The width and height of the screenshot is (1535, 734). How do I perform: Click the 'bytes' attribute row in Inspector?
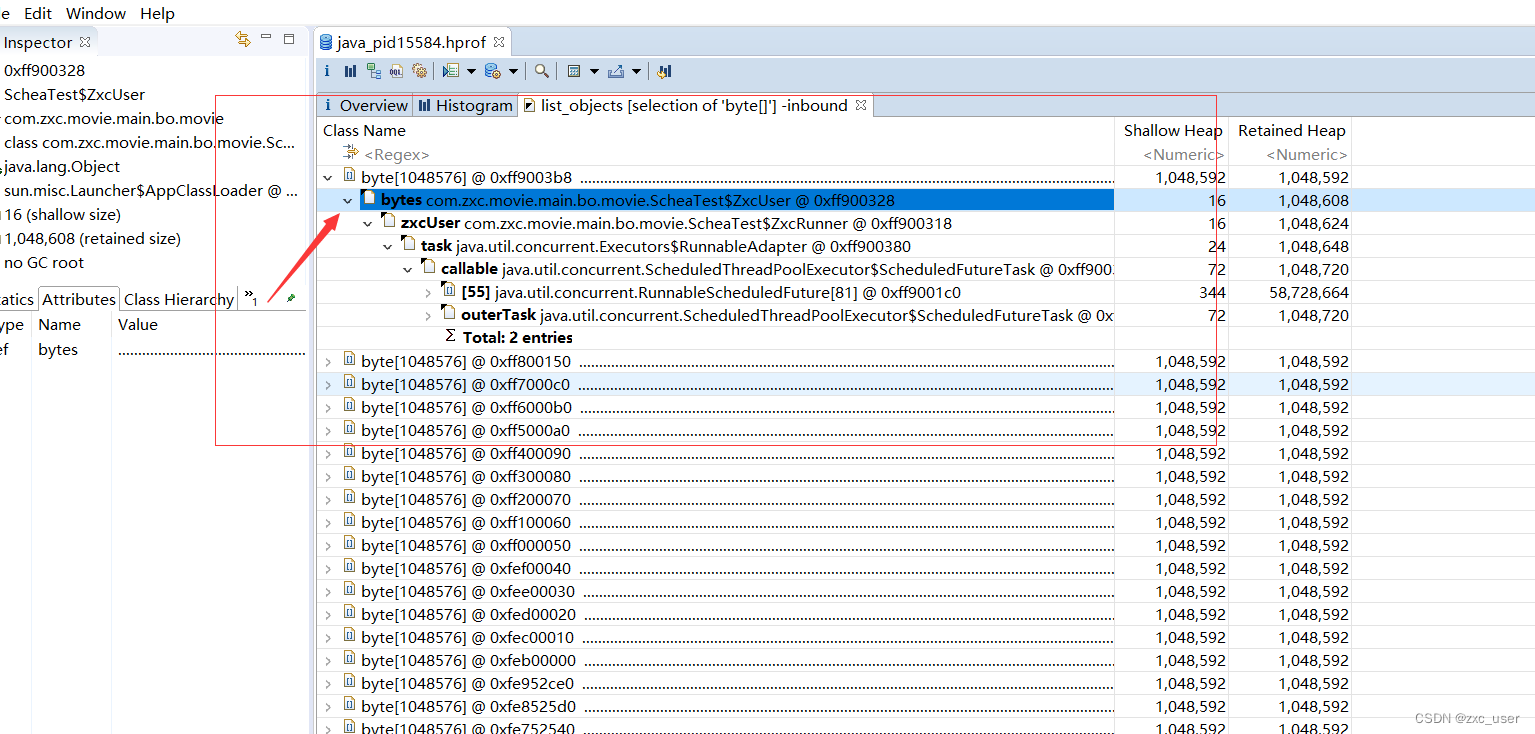coord(153,350)
